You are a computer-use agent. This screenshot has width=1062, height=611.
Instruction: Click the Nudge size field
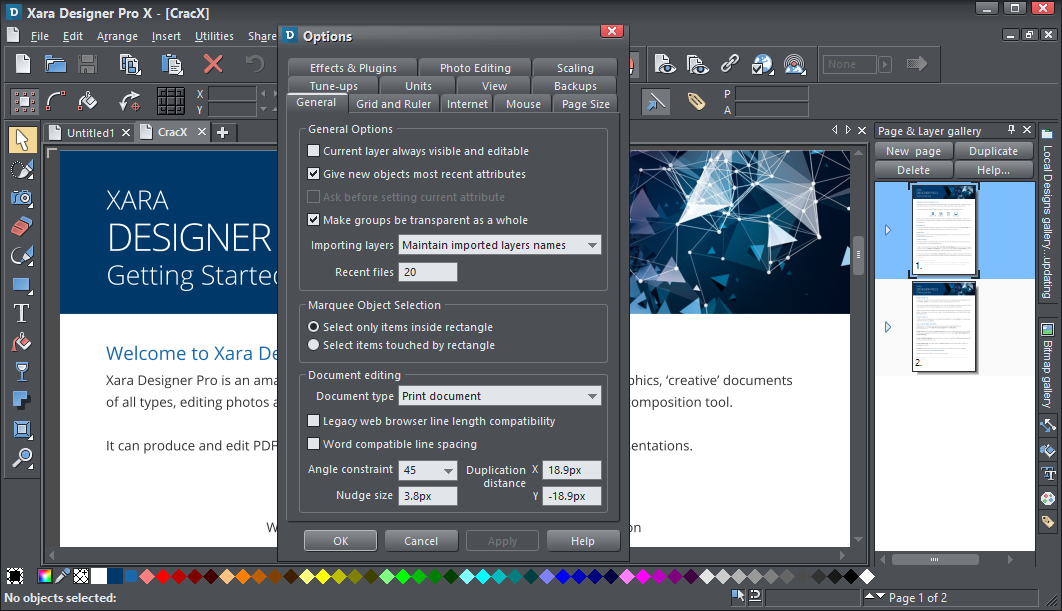[x=428, y=496]
